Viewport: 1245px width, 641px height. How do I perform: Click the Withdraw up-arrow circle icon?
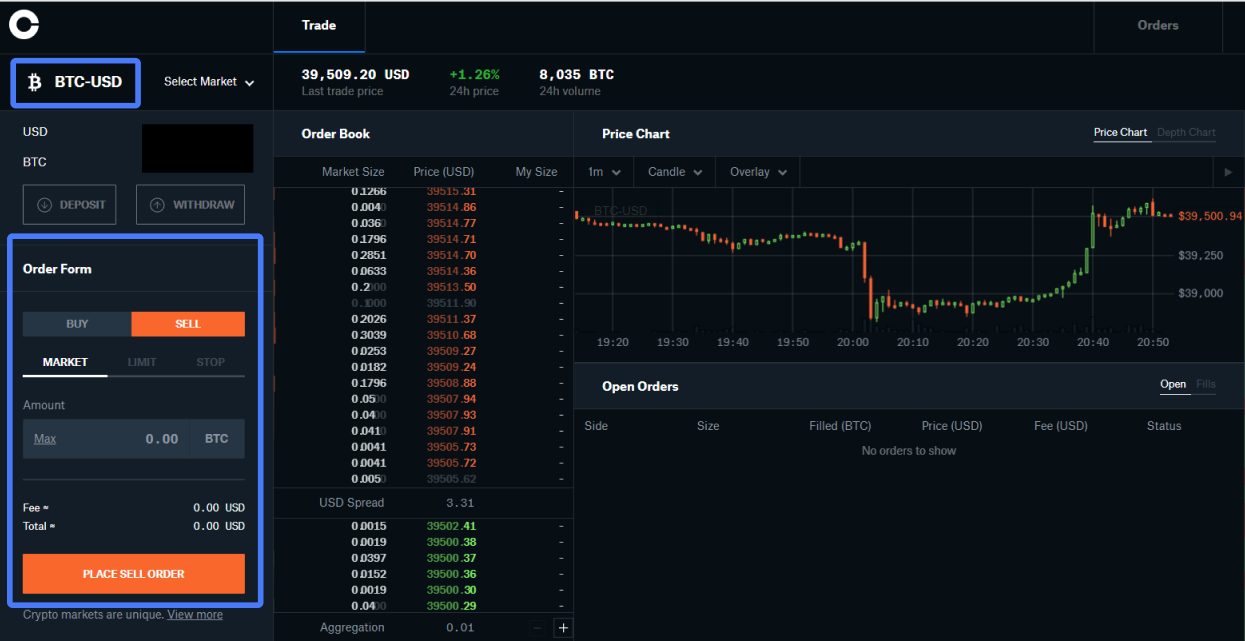tap(157, 205)
